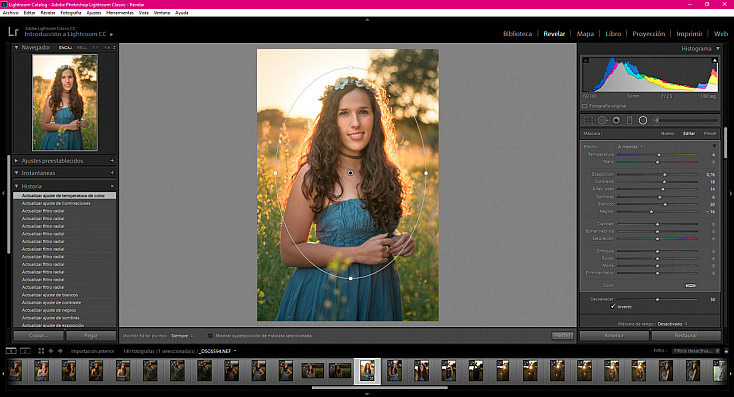Enable Mostrar superposición de máscara seleccionada
The image size is (734, 397).
210,336
